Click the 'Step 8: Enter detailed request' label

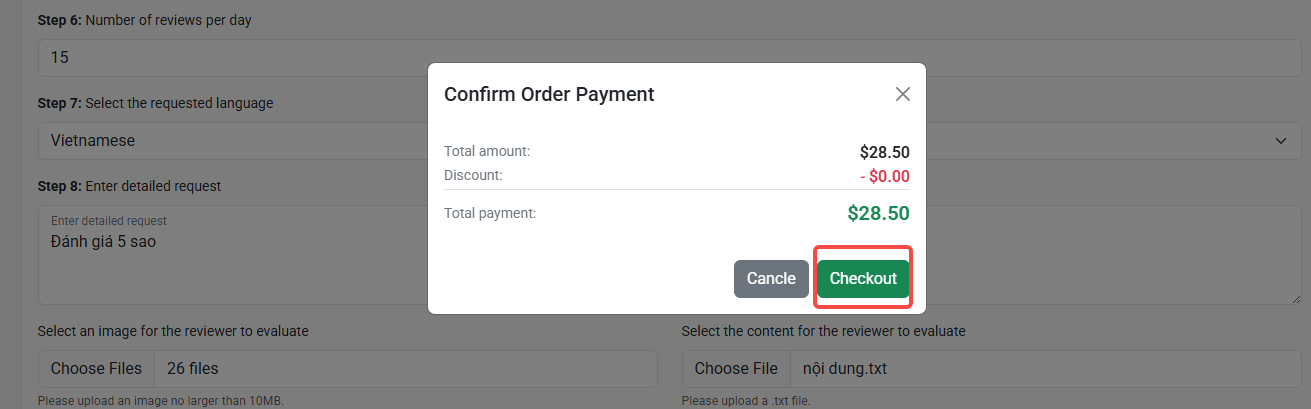(x=129, y=186)
